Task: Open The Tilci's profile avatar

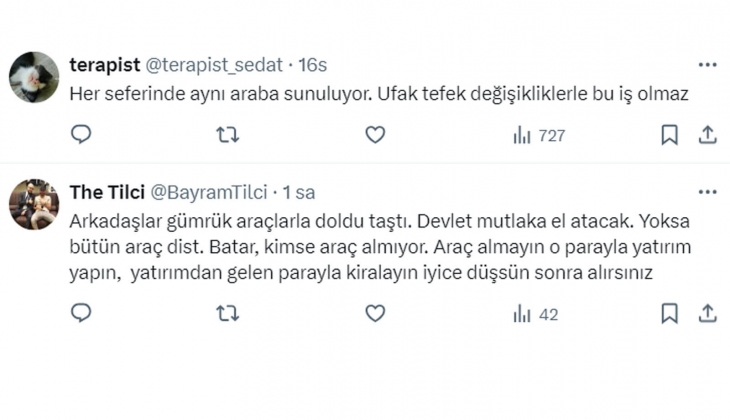Action: (x=34, y=204)
